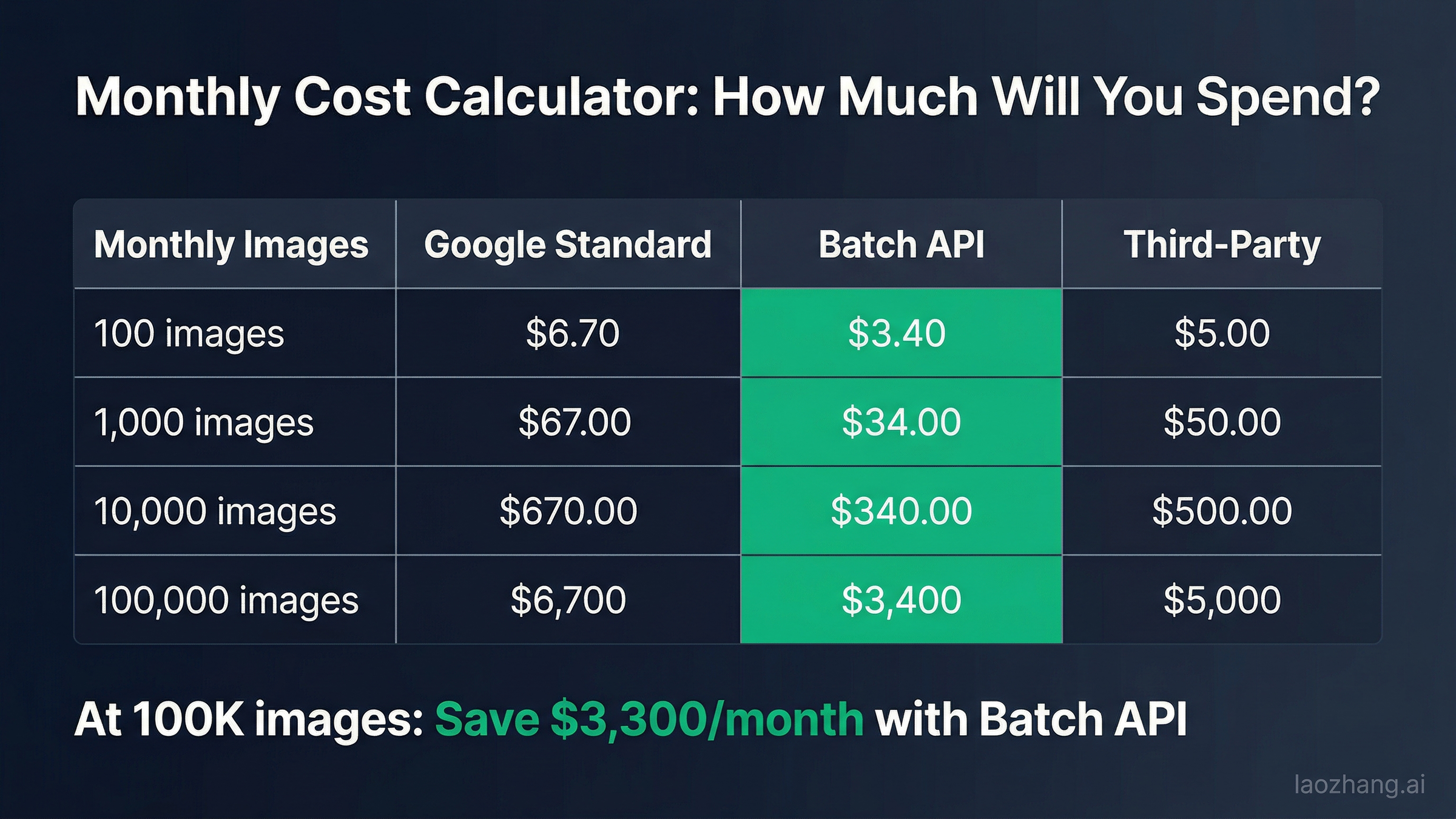Image resolution: width=1456 pixels, height=819 pixels.
Task: Click the "Third-Party" column header
Action: [1222, 244]
